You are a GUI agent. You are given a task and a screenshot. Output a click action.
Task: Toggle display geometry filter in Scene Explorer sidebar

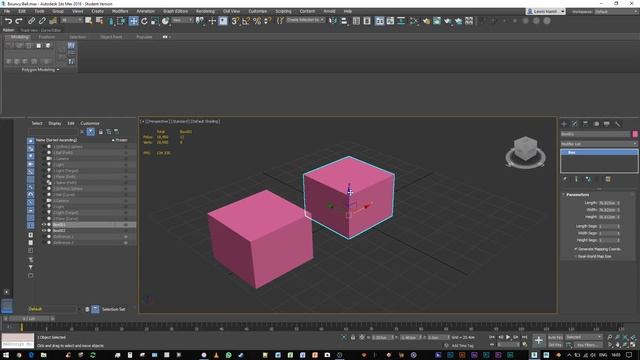click(x=31, y=141)
